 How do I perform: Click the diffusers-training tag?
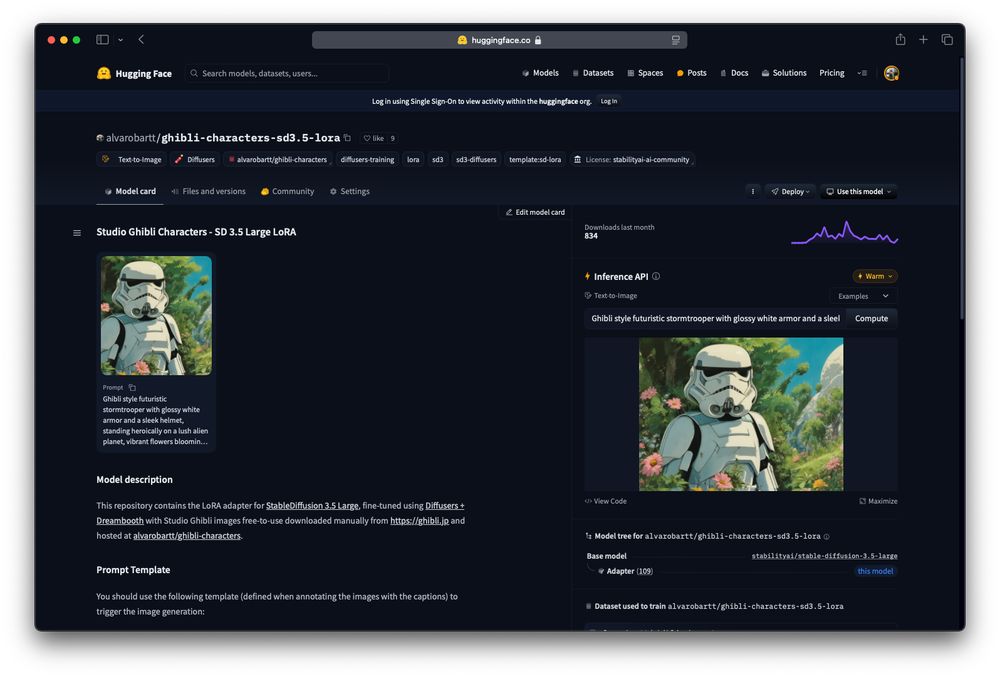pyautogui.click(x=367, y=160)
